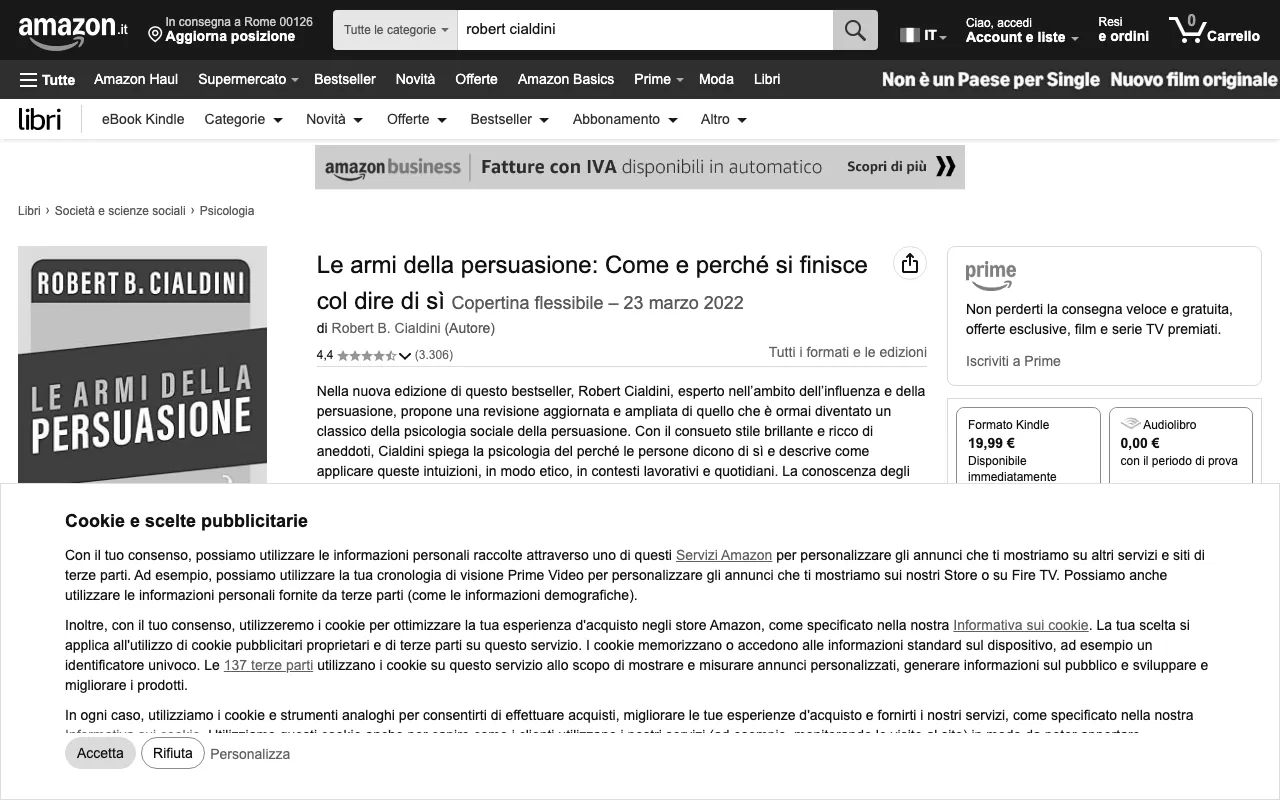Image resolution: width=1280 pixels, height=800 pixels.
Task: Open the Altro dropdown
Action: tap(724, 119)
